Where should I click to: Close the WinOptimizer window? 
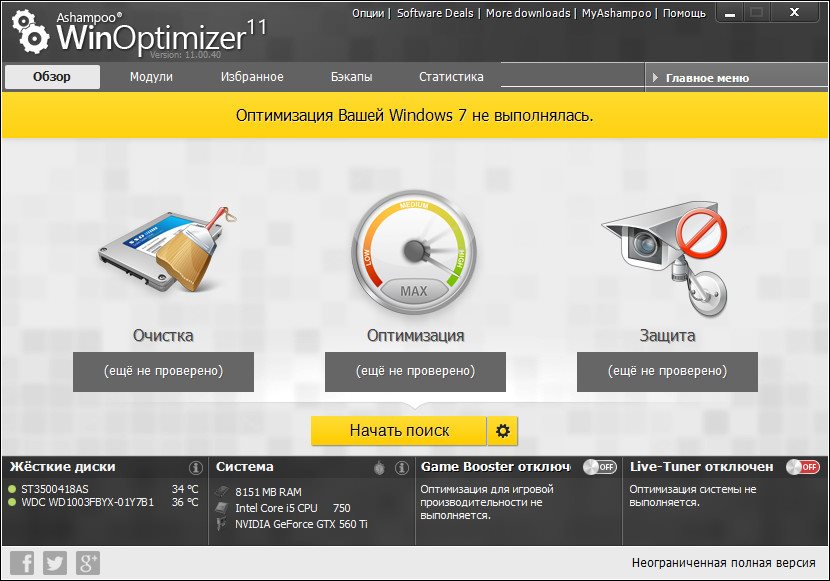pyautogui.click(x=795, y=12)
